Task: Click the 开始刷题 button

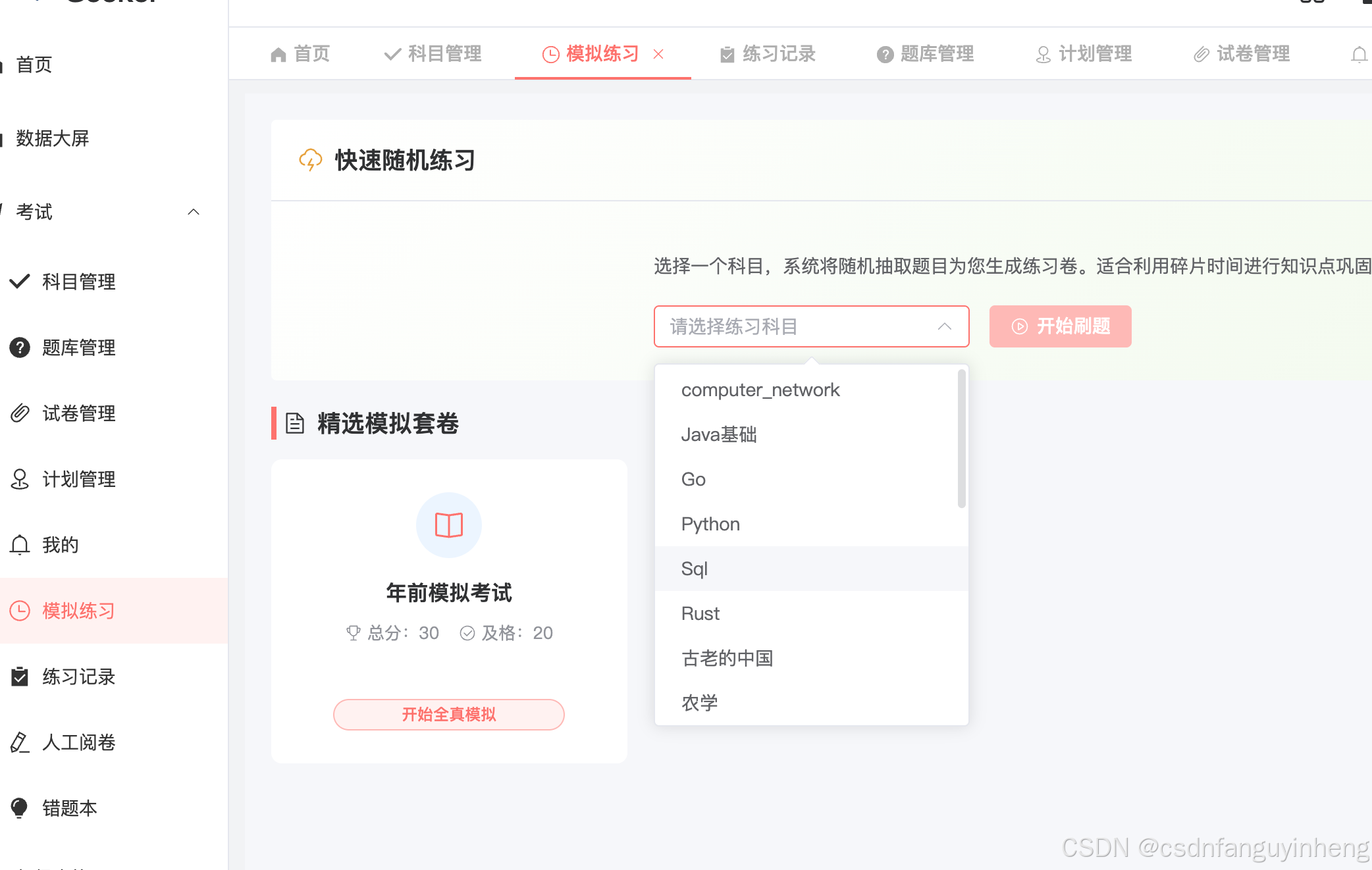Action: pos(1060,326)
